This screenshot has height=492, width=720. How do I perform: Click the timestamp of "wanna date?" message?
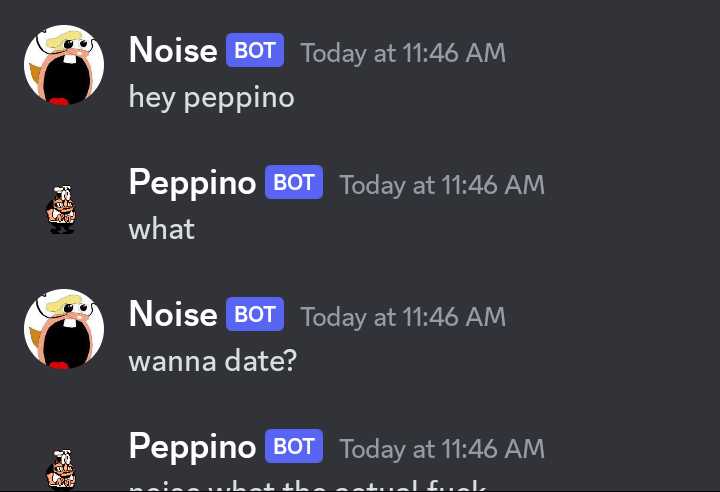(x=403, y=317)
